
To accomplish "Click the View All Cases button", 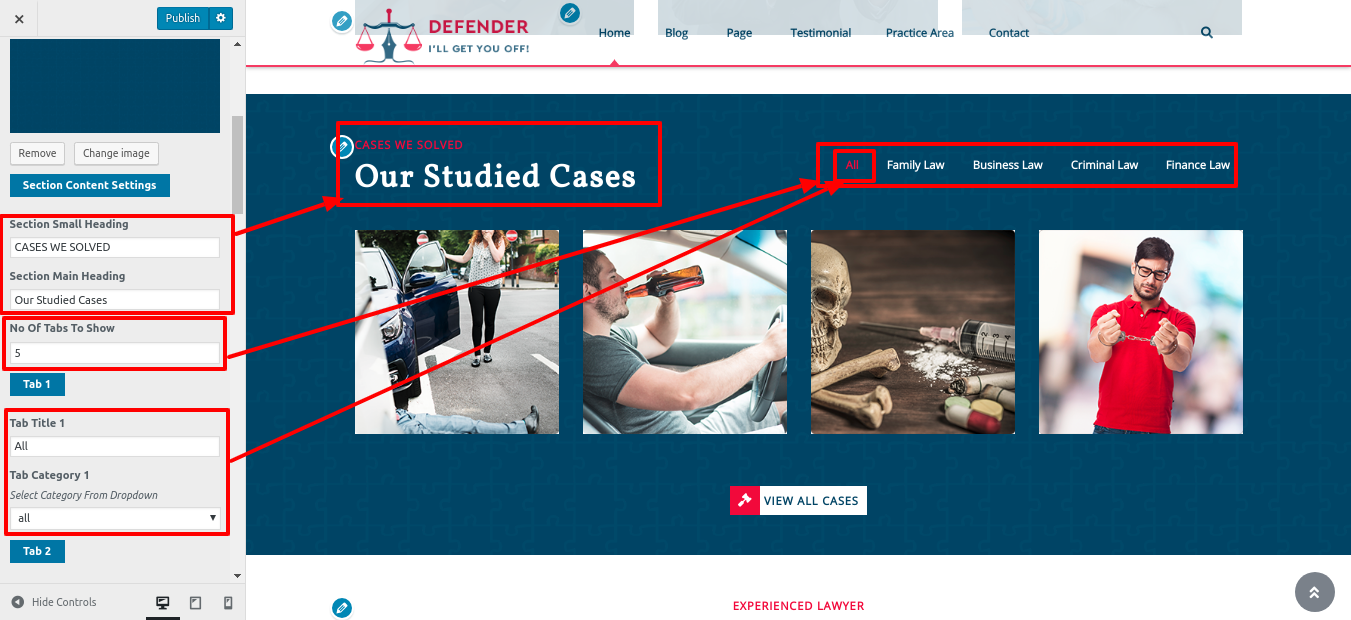I will pyautogui.click(x=798, y=501).
